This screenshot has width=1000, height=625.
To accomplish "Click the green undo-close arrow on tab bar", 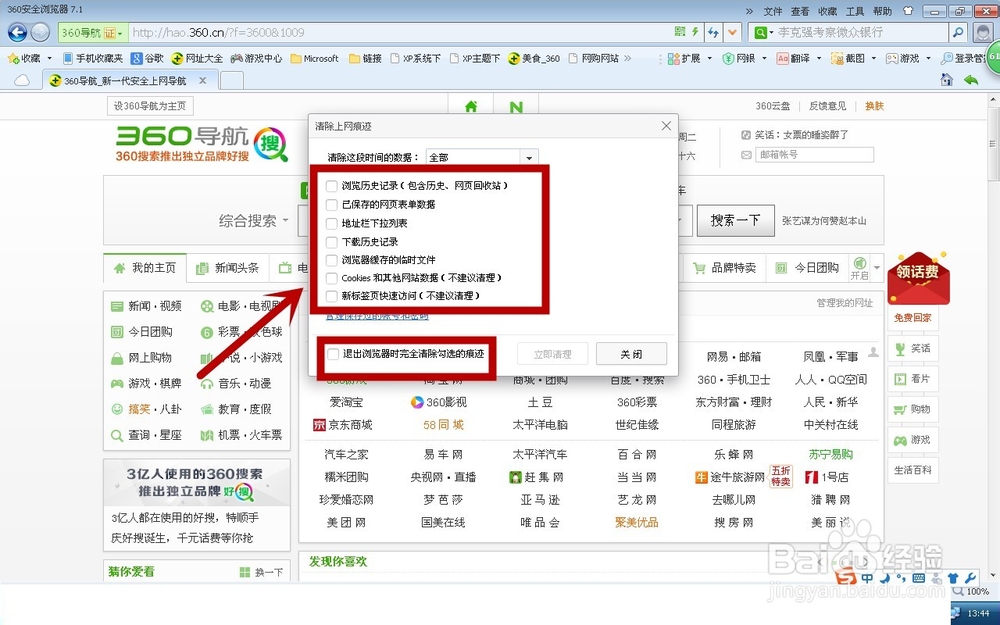I will (971, 79).
